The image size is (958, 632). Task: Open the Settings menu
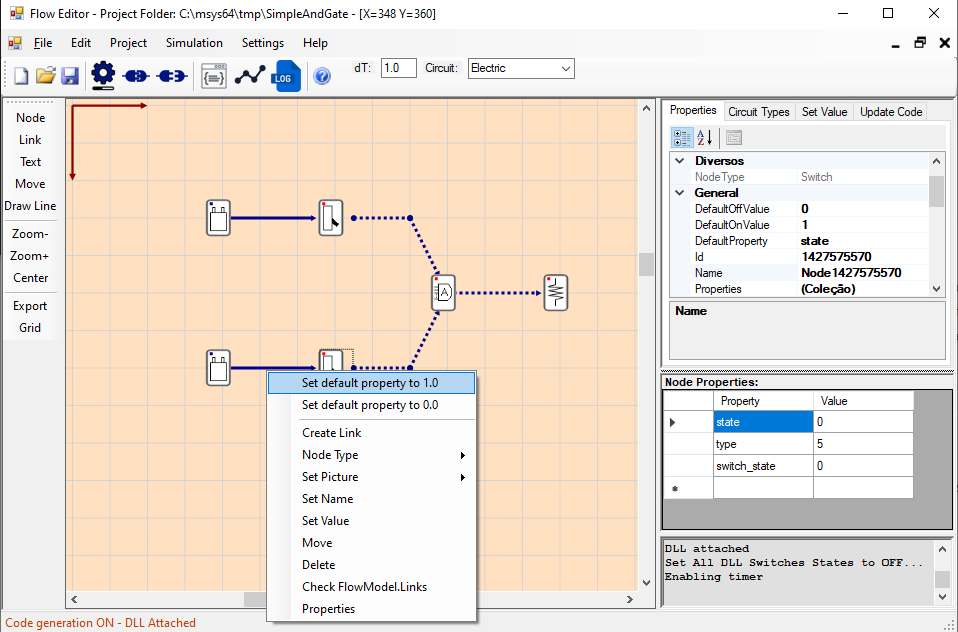263,43
